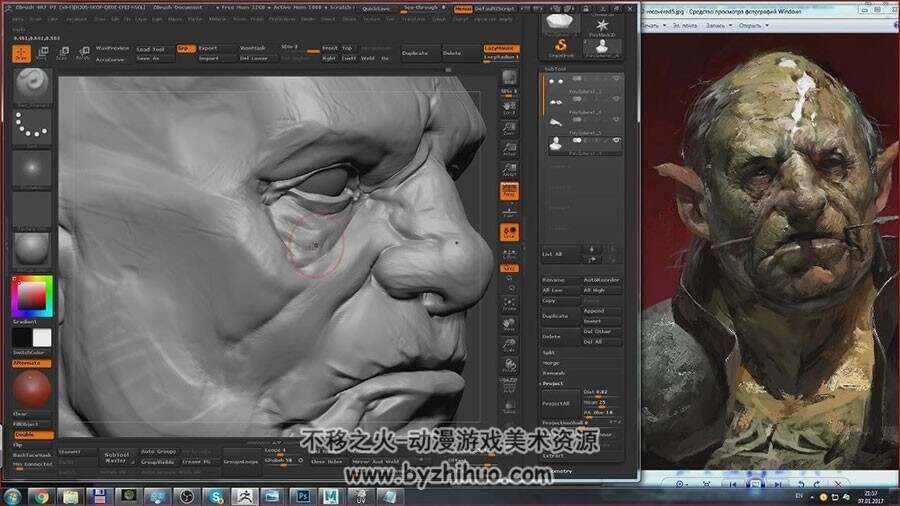Click the AAHalf icon
900x506 pixels.
509,170
